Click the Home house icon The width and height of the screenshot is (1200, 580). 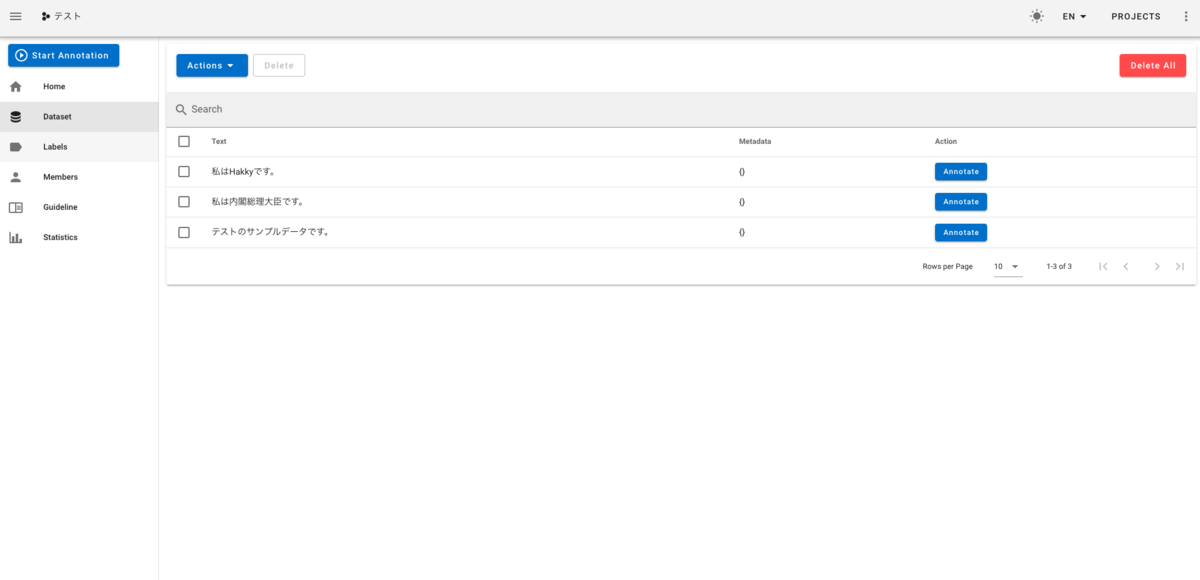point(16,87)
